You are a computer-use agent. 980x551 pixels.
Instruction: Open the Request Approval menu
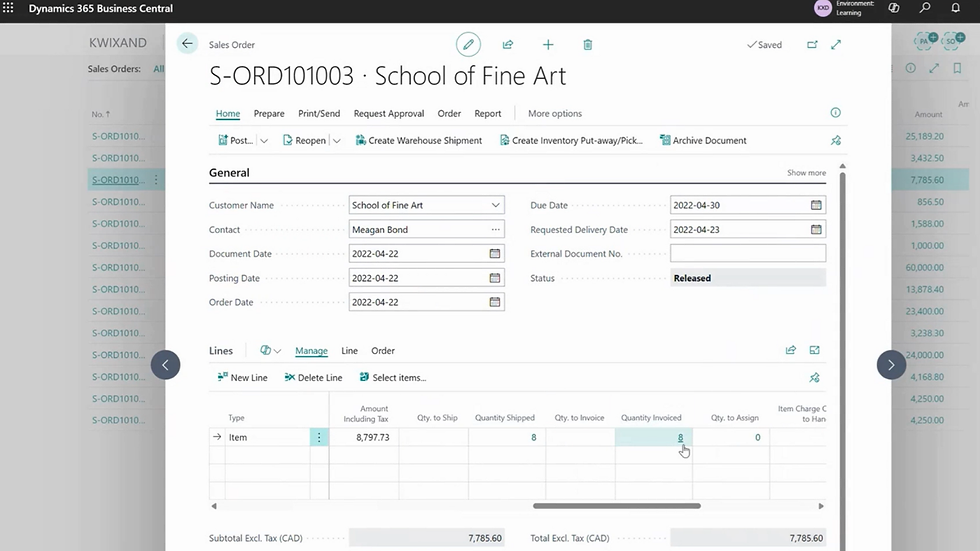click(389, 114)
